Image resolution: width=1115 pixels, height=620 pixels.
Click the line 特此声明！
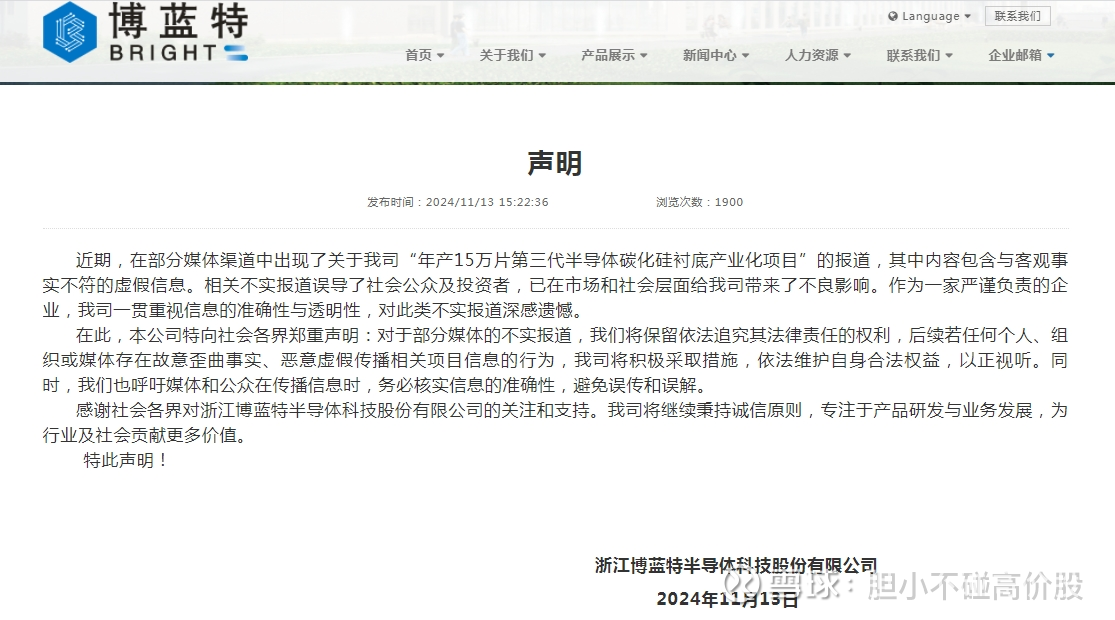tap(126, 460)
